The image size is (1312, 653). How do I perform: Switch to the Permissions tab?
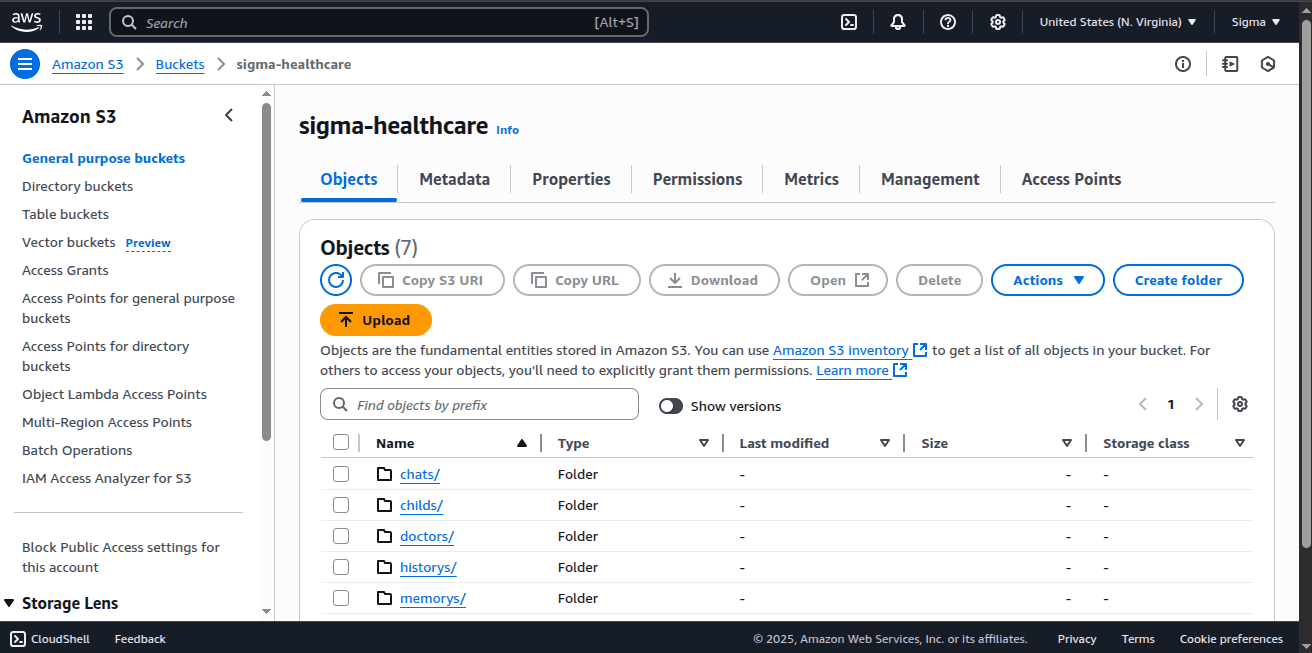pos(696,179)
